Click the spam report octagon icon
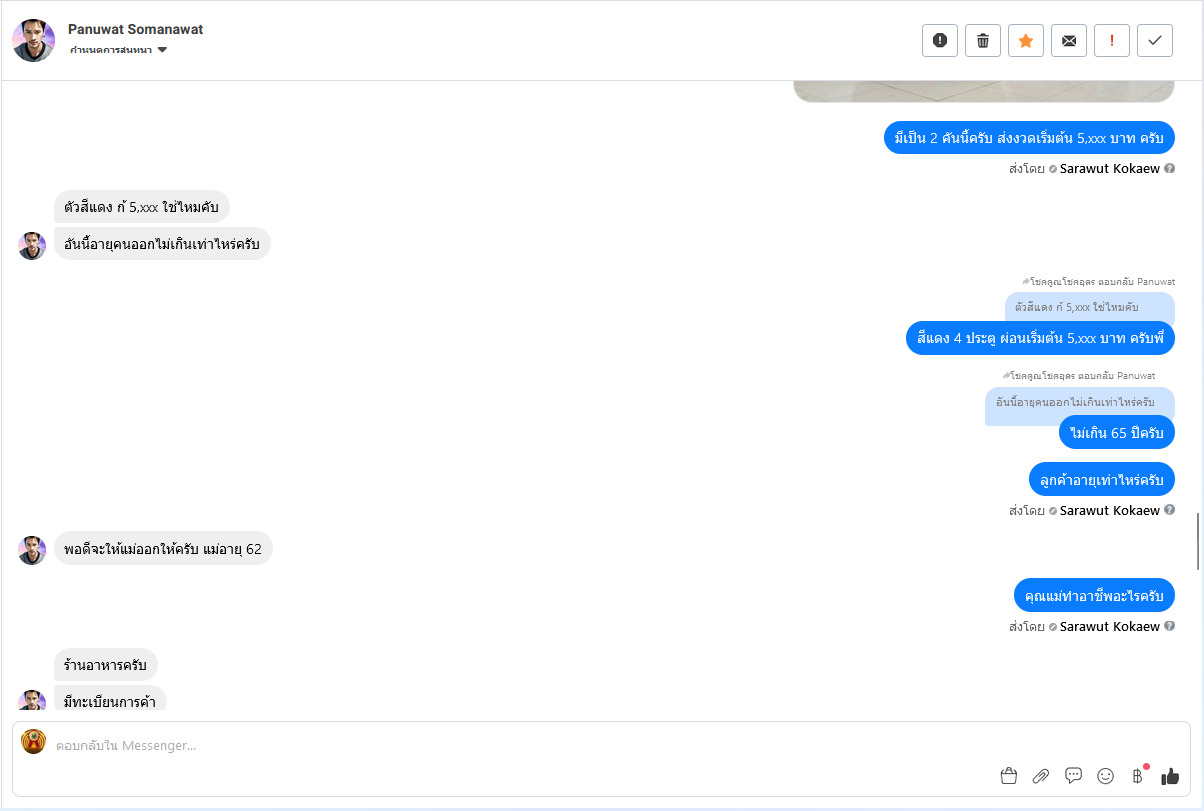Screen dimensions: 1204x811 [x=940, y=41]
